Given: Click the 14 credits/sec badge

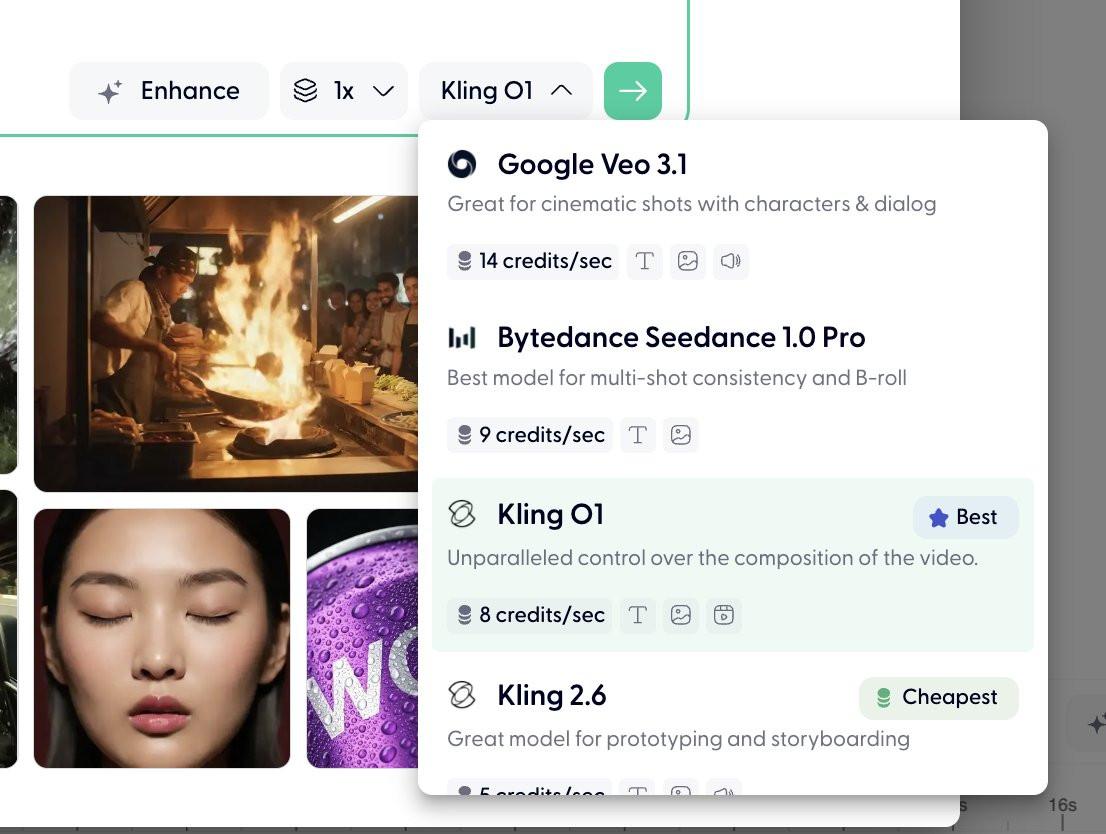Looking at the screenshot, I should (x=533, y=261).
